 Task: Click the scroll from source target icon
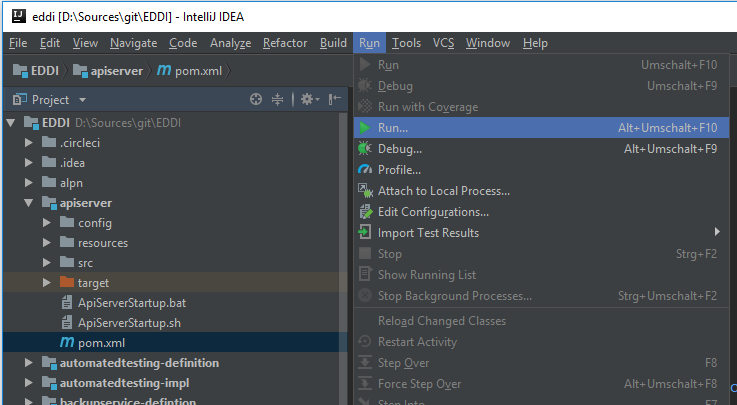click(x=256, y=99)
